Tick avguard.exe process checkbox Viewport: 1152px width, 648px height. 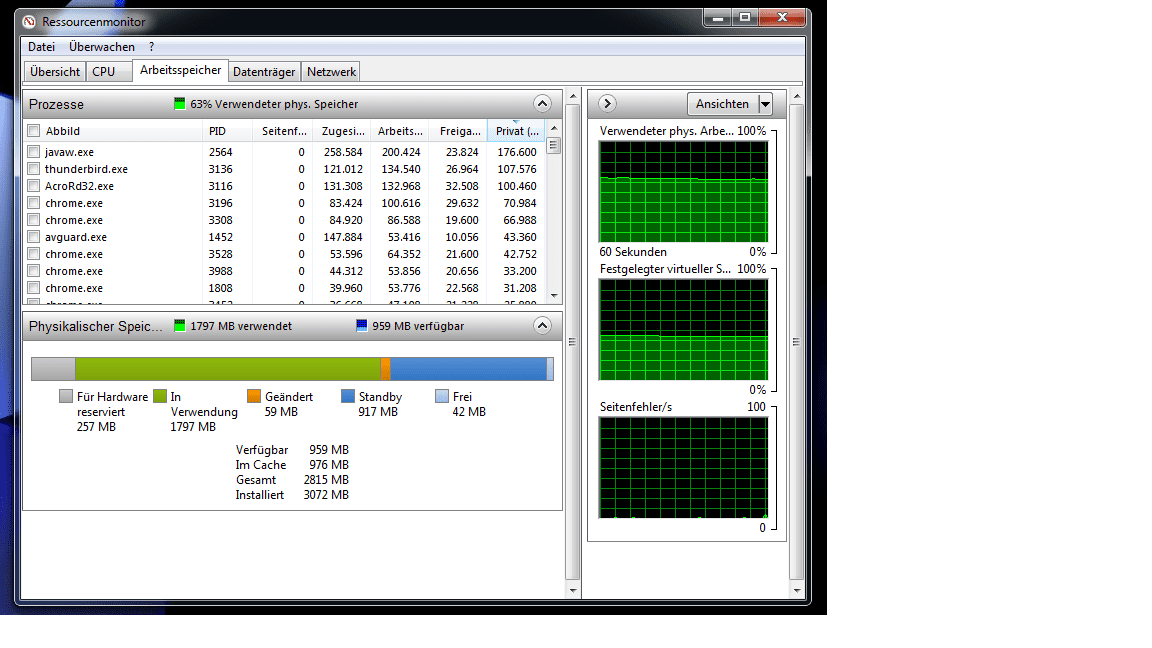(x=33, y=237)
